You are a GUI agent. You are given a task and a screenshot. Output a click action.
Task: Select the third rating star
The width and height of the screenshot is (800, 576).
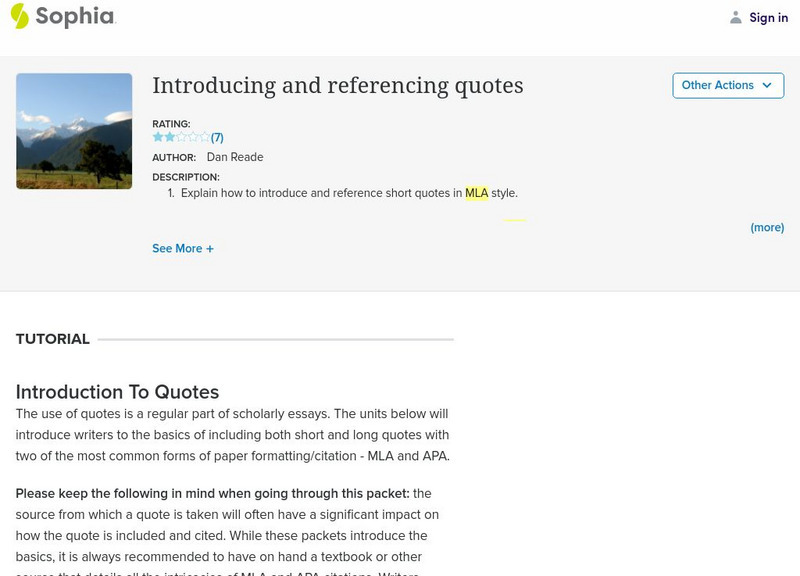pyautogui.click(x=181, y=137)
